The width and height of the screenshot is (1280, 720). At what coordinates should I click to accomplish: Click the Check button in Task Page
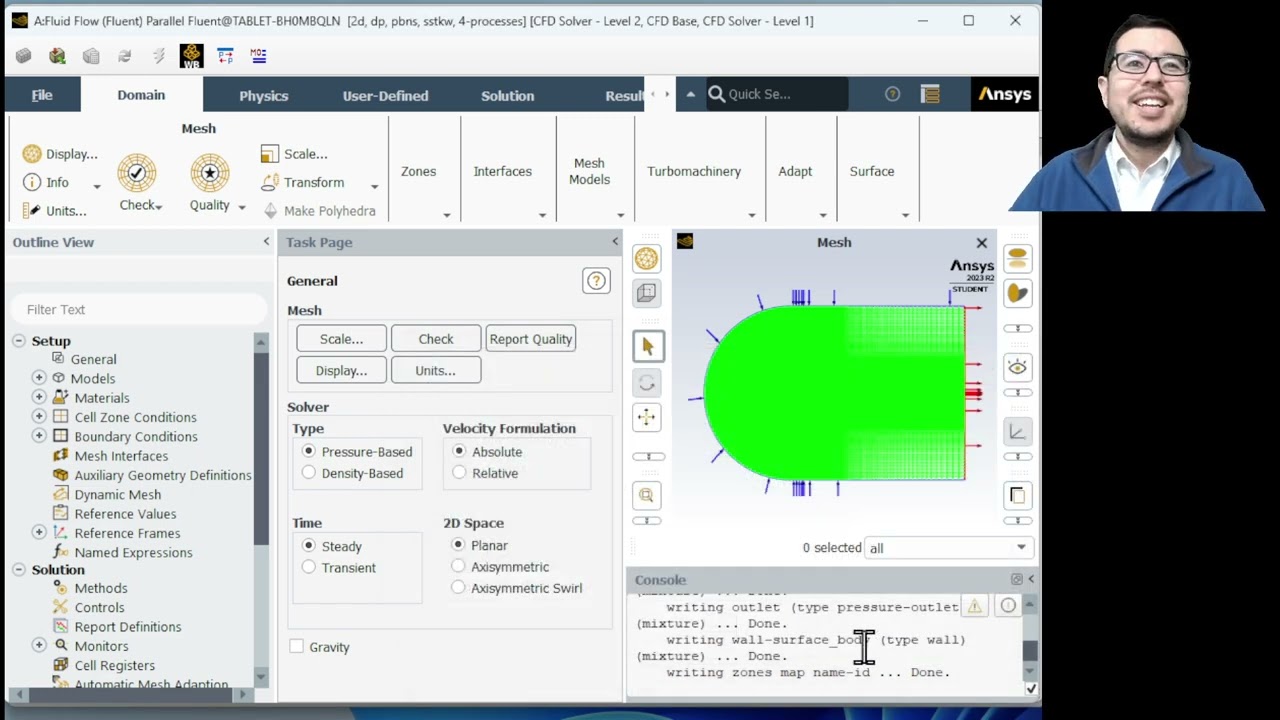point(436,339)
